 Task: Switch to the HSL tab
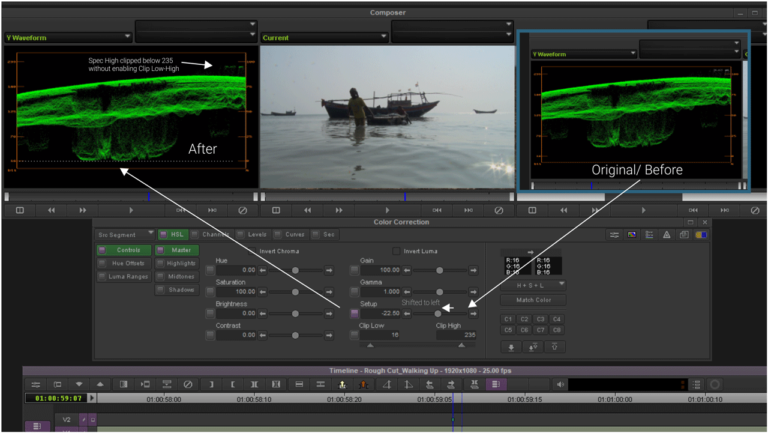[x=172, y=235]
